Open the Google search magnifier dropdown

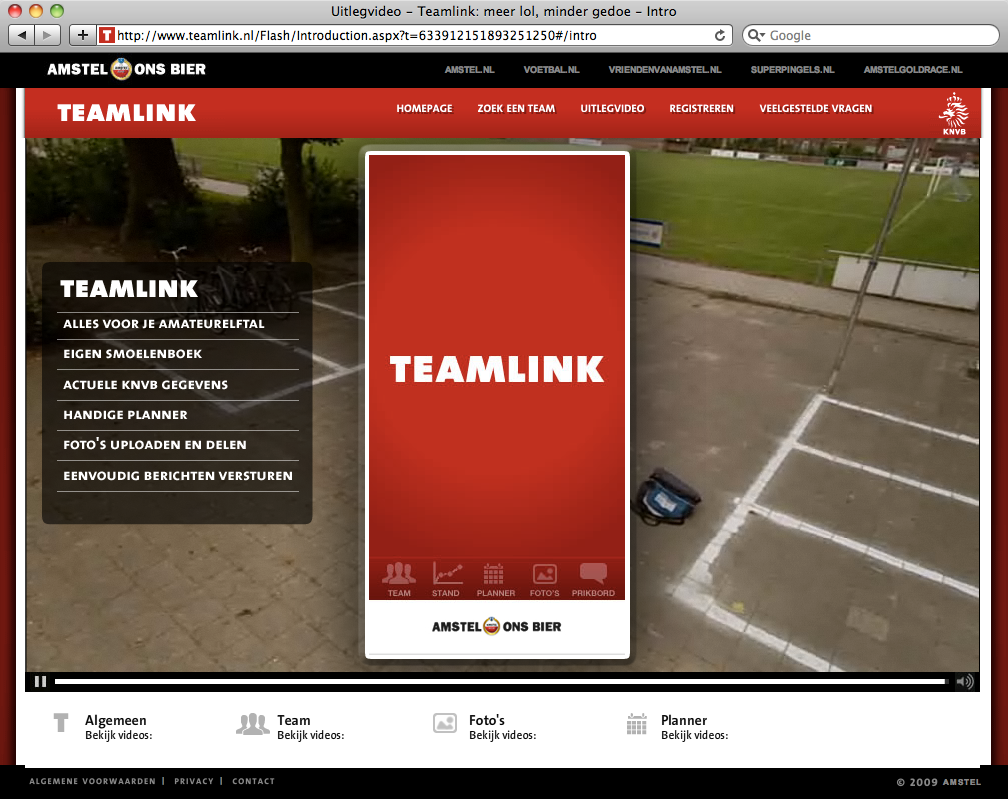tap(756, 35)
